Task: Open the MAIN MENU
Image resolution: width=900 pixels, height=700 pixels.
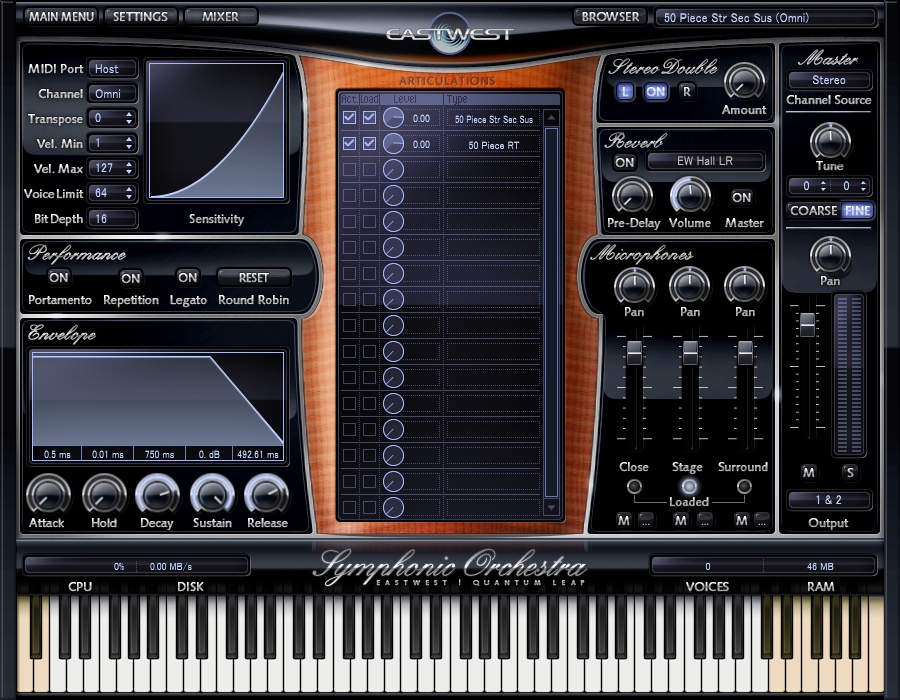Action: (61, 17)
